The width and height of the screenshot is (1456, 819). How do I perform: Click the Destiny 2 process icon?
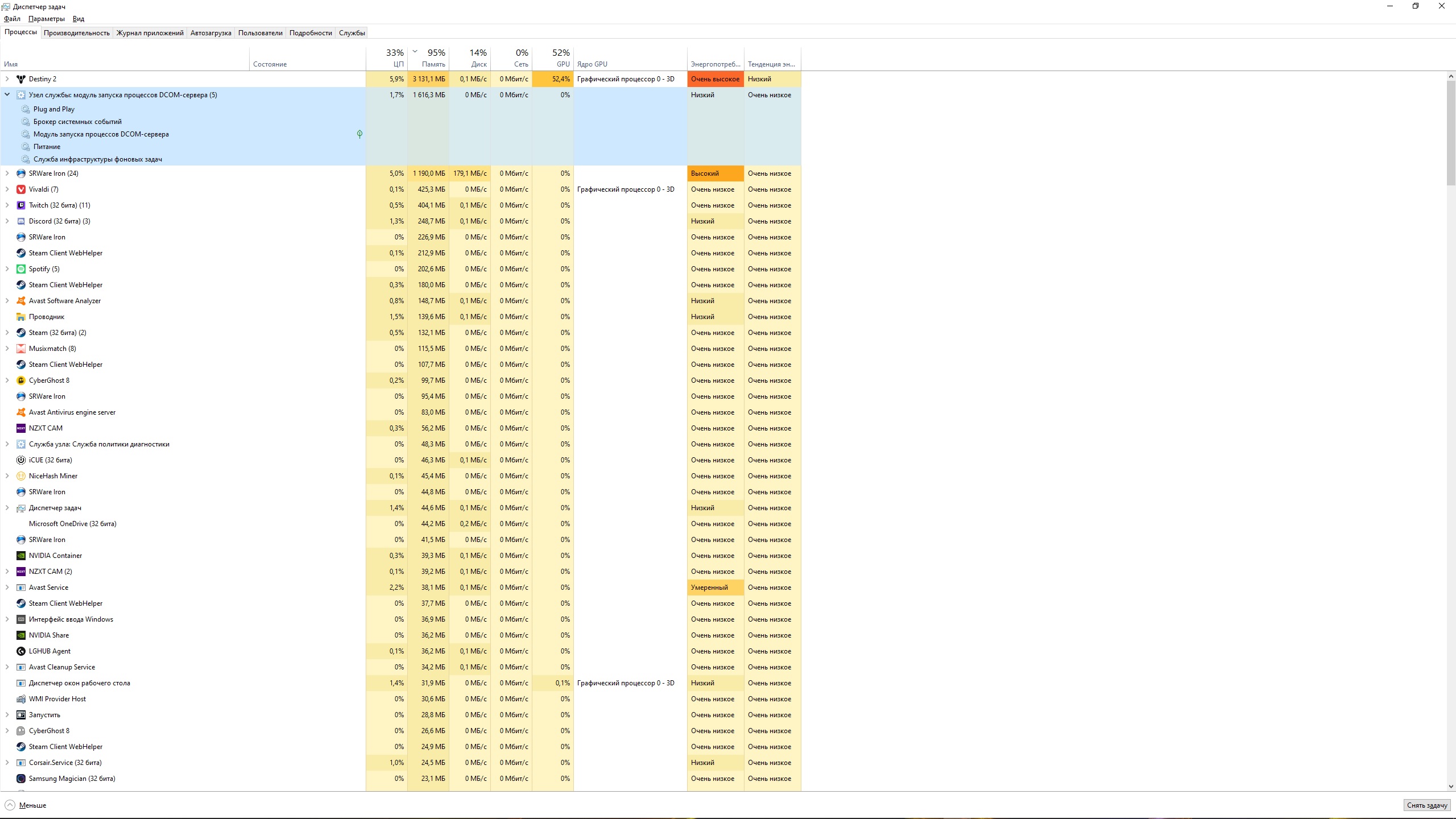(21, 78)
